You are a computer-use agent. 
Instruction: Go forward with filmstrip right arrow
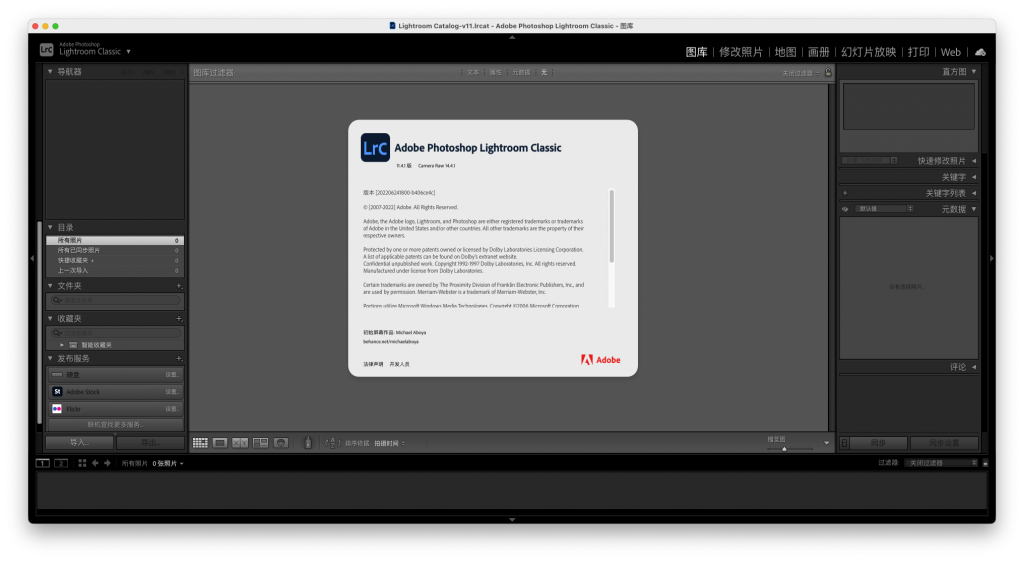tap(107, 463)
